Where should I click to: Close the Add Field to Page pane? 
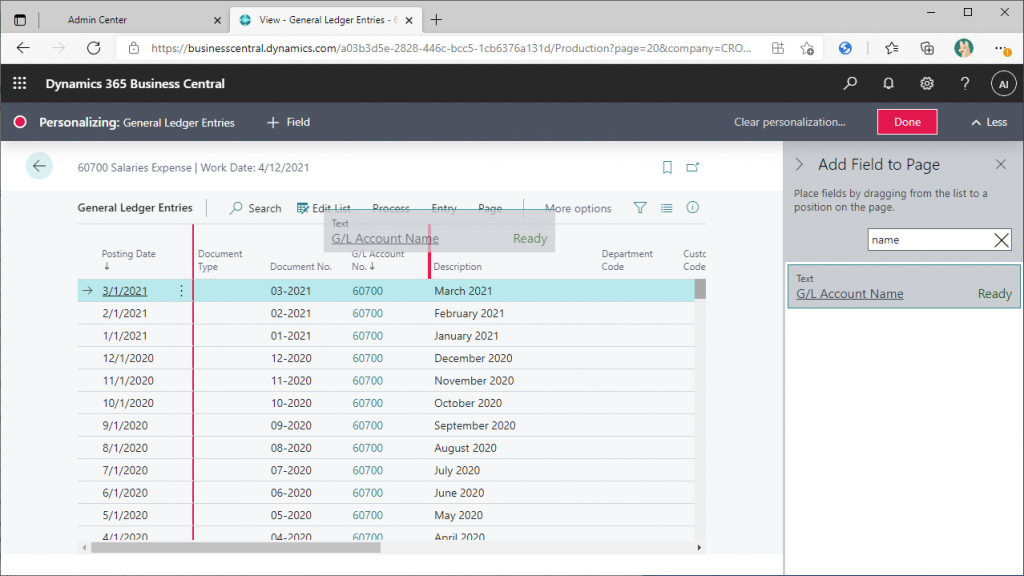[1000, 165]
